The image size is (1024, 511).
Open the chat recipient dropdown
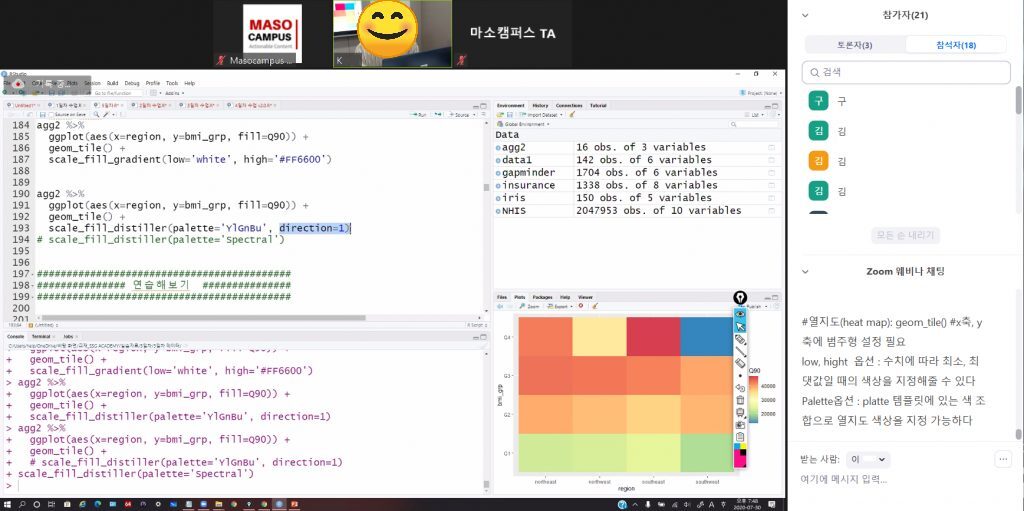coord(867,459)
